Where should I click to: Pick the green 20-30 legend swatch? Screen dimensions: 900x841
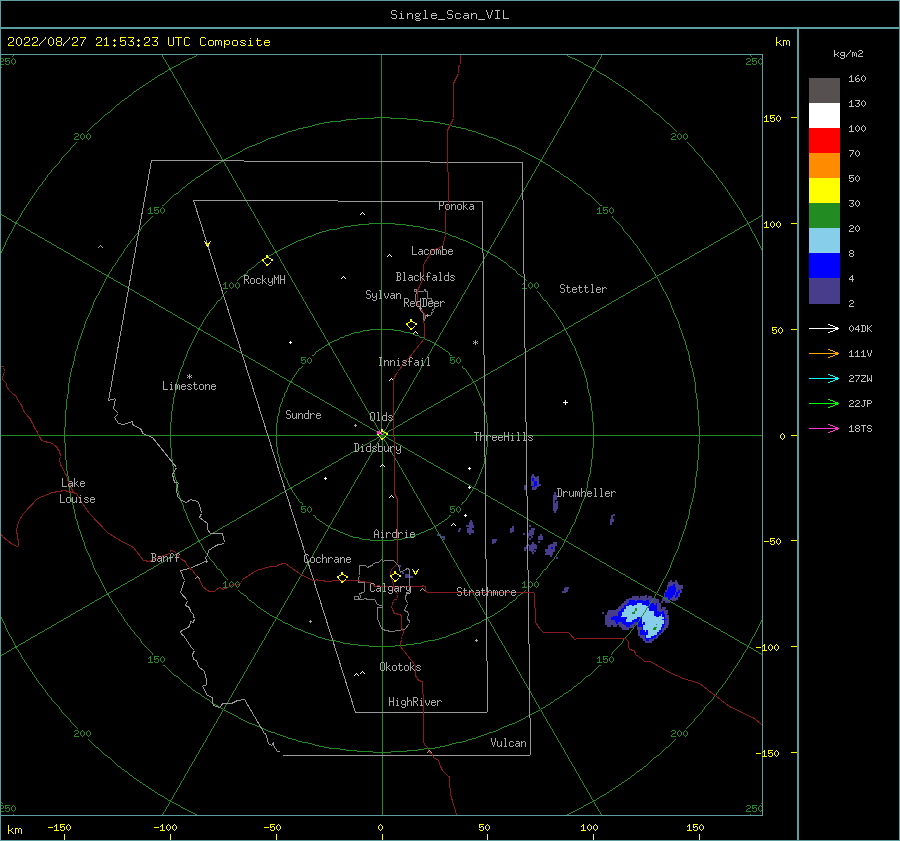pyautogui.click(x=824, y=216)
